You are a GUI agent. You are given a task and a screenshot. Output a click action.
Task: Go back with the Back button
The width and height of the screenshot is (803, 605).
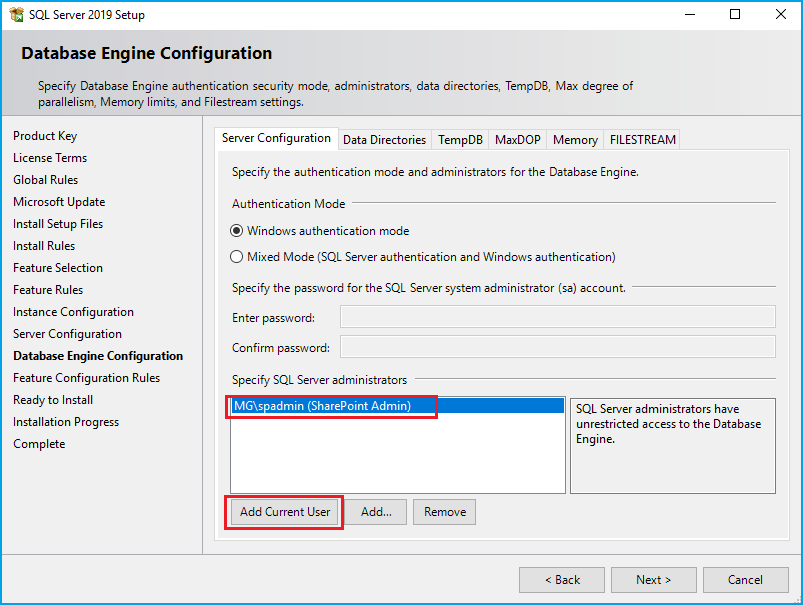(561, 580)
